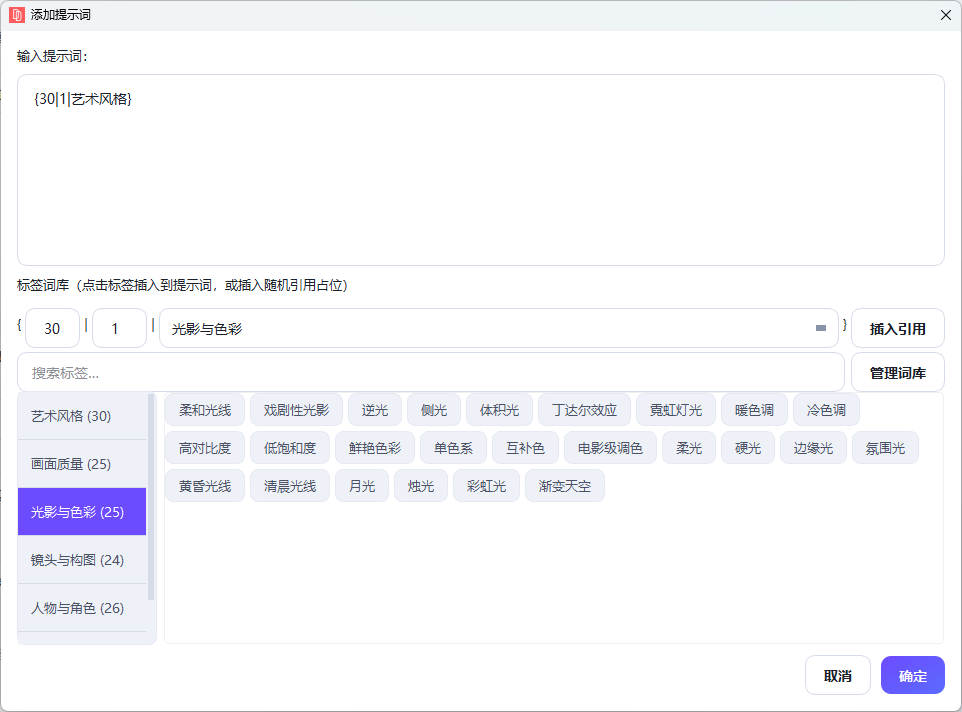This screenshot has width=962, height=712.
Task: Click the field showing 1
Action: pyautogui.click(x=119, y=328)
